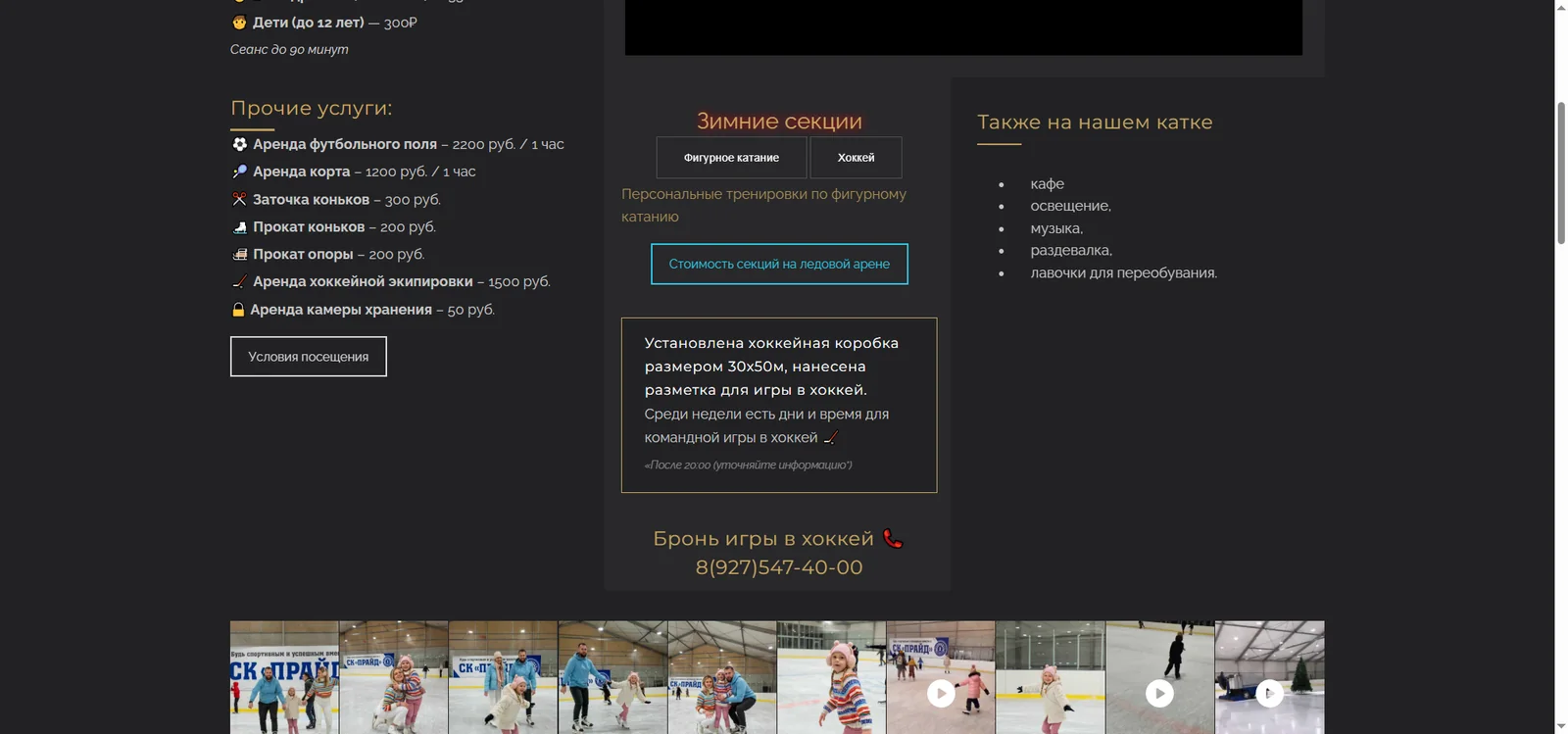Click the padlock icon beside Аренда камеры хранения
Image resolution: width=1568 pixels, height=734 pixels.
pyautogui.click(x=238, y=310)
